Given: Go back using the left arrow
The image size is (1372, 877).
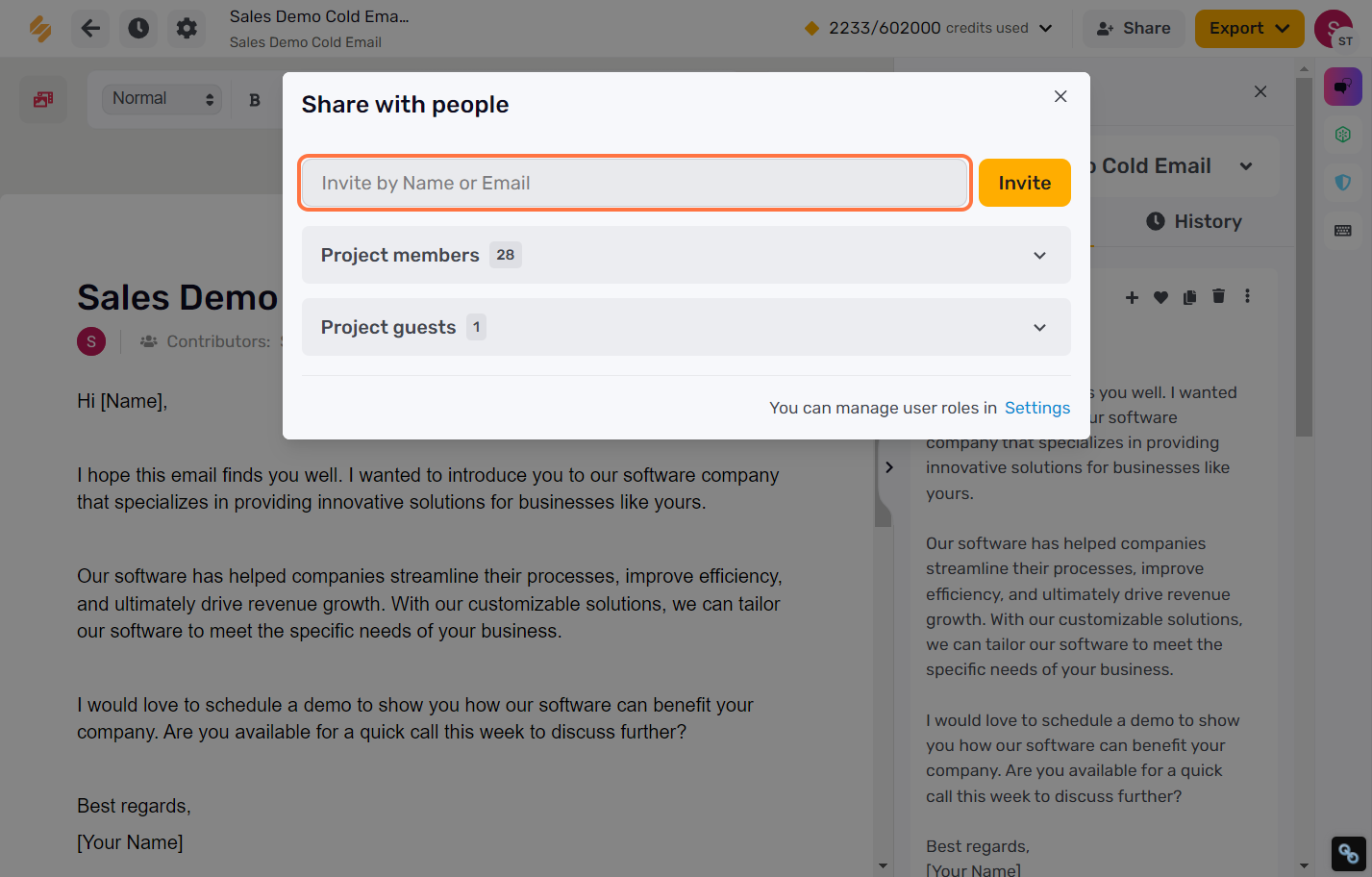Looking at the screenshot, I should 90,29.
